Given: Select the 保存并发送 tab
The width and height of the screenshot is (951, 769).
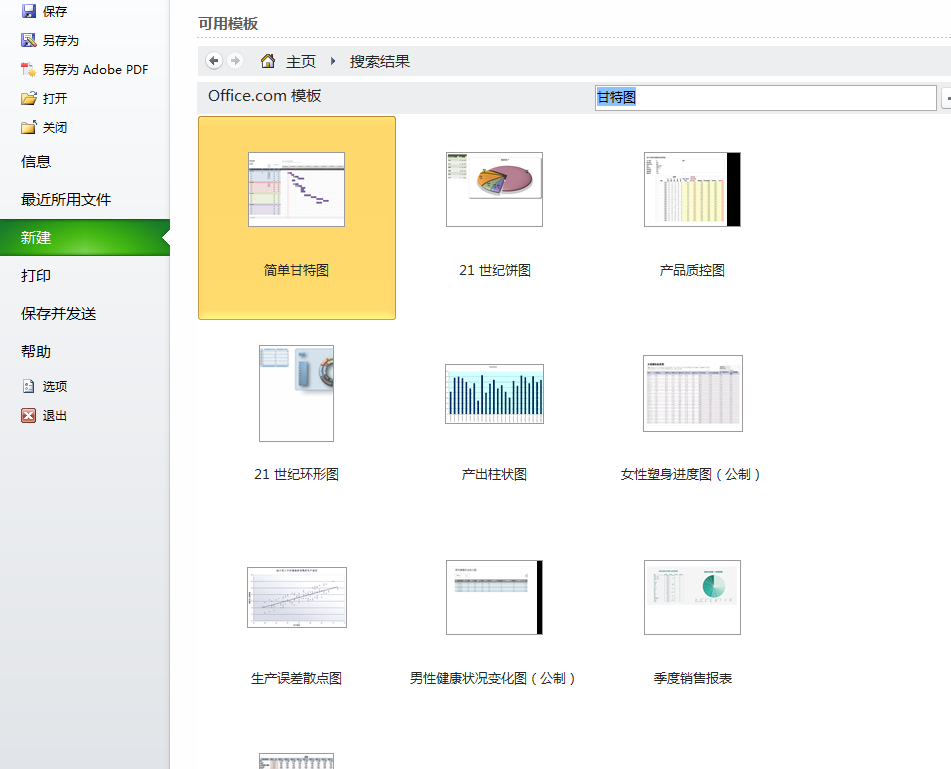Looking at the screenshot, I should 59,314.
